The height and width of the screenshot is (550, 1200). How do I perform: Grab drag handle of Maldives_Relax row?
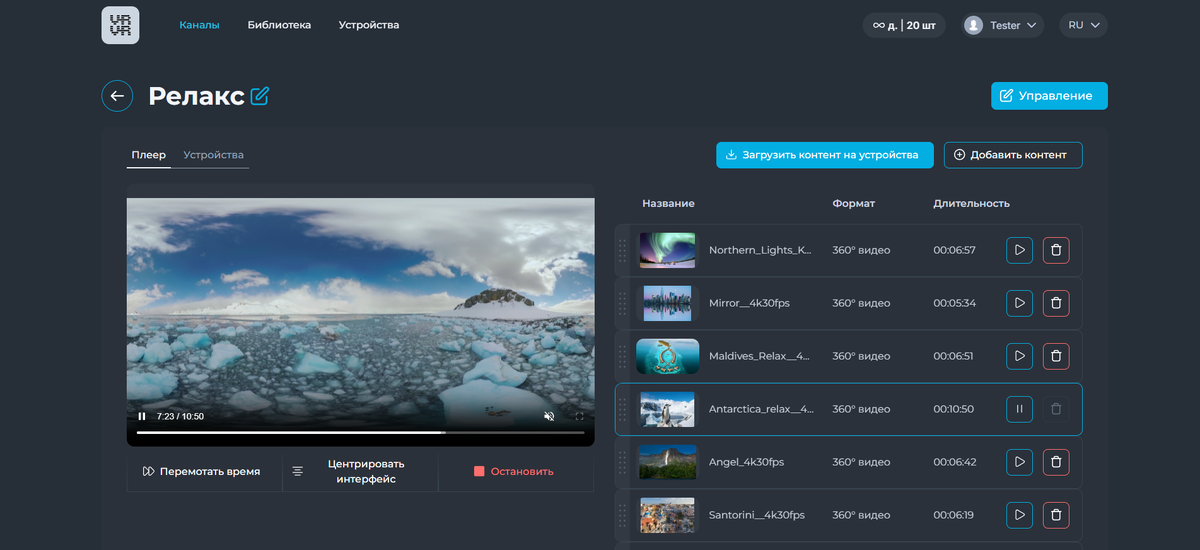623,356
